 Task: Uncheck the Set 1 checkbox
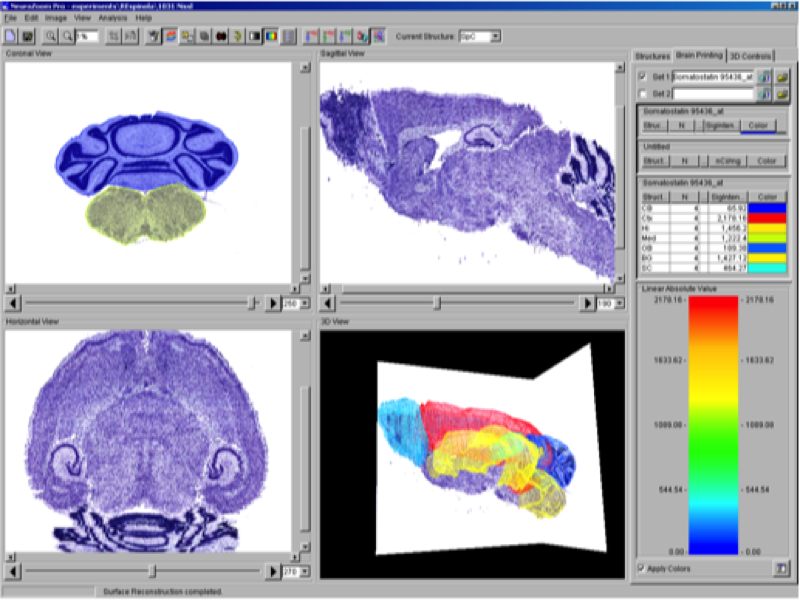click(x=642, y=76)
